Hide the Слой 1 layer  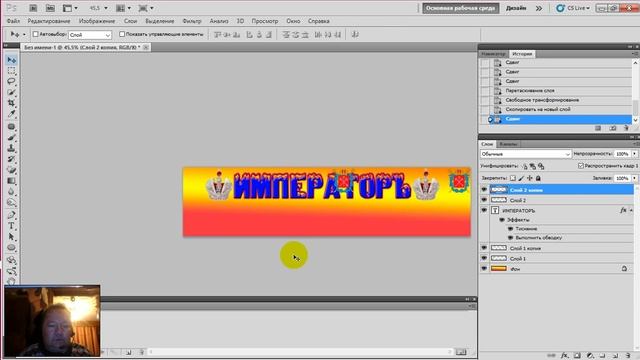tap(484, 258)
